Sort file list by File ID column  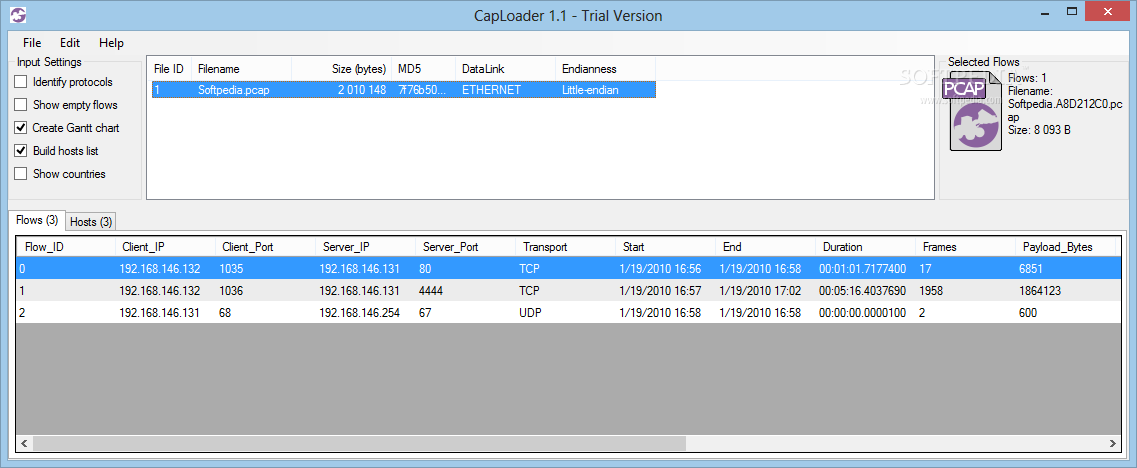point(170,69)
